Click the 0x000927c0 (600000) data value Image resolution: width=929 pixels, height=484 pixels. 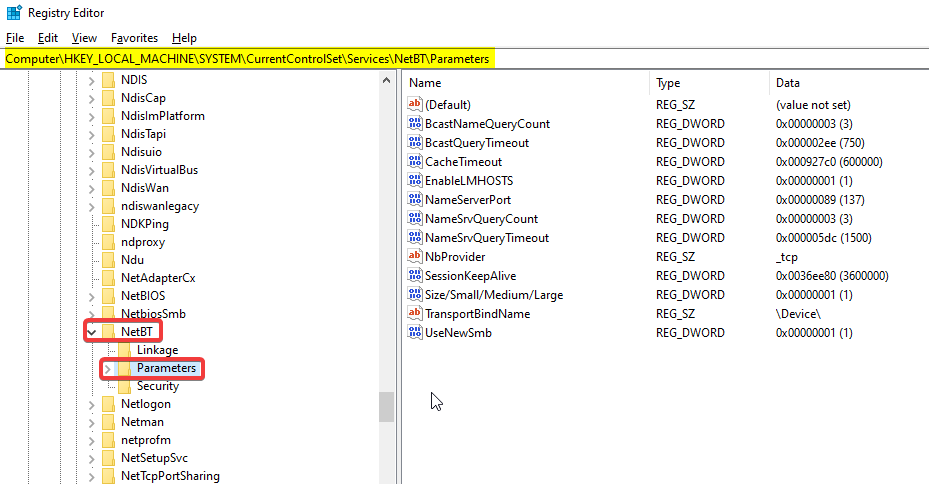tap(829, 162)
